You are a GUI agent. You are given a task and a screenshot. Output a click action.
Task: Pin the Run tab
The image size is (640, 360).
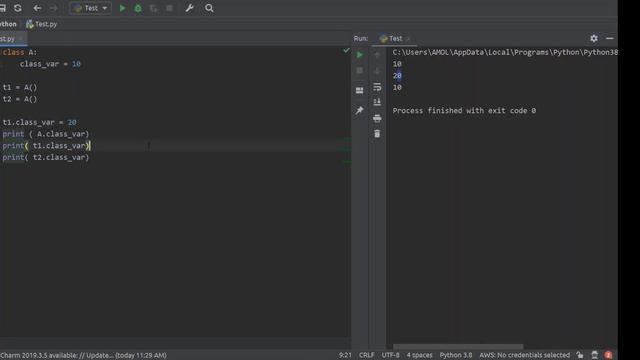360,110
